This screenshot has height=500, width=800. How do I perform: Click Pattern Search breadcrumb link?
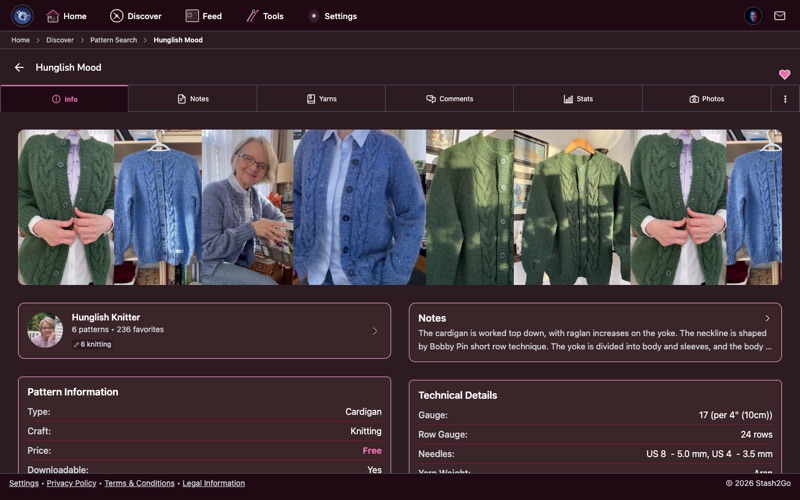pos(113,40)
